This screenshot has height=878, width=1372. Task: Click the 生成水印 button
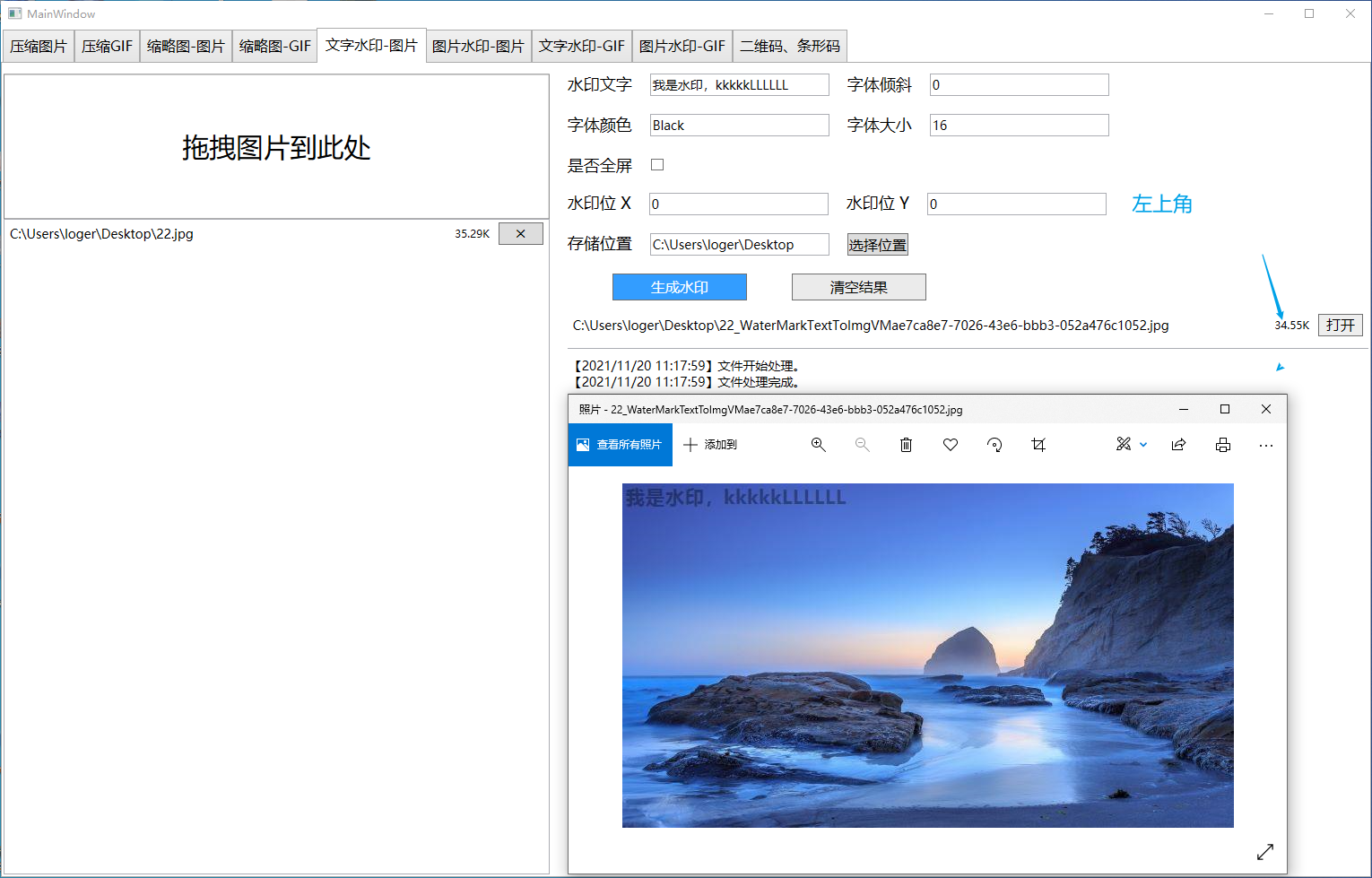tap(680, 287)
